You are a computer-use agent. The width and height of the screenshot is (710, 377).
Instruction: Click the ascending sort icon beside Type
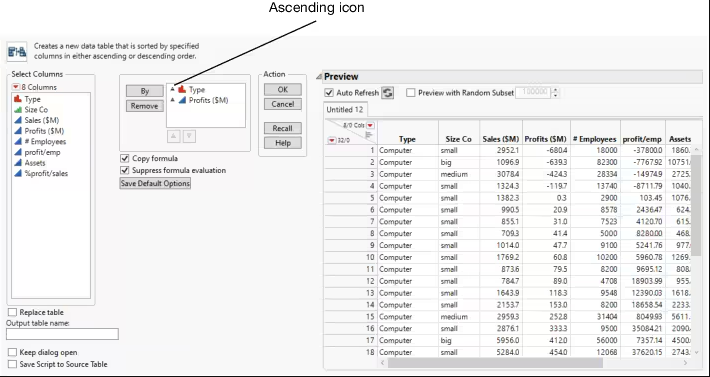pos(172,89)
